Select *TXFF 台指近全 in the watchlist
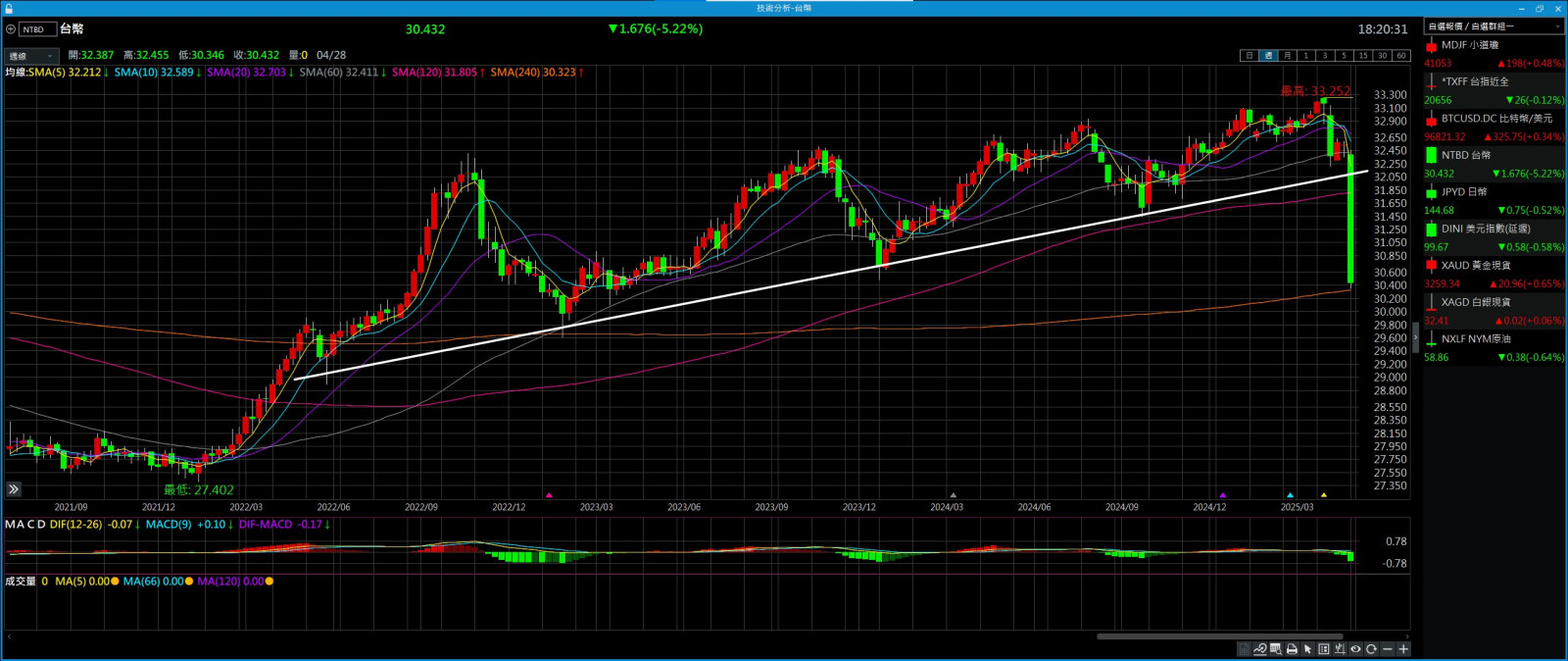 [1494, 90]
